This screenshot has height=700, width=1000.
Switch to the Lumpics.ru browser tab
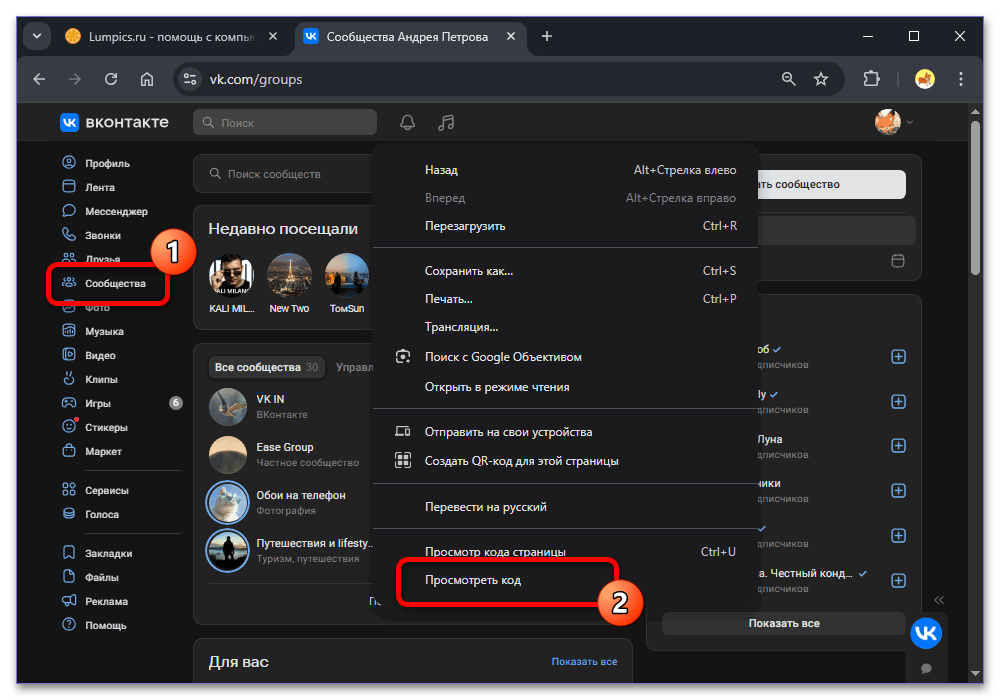tap(170, 36)
